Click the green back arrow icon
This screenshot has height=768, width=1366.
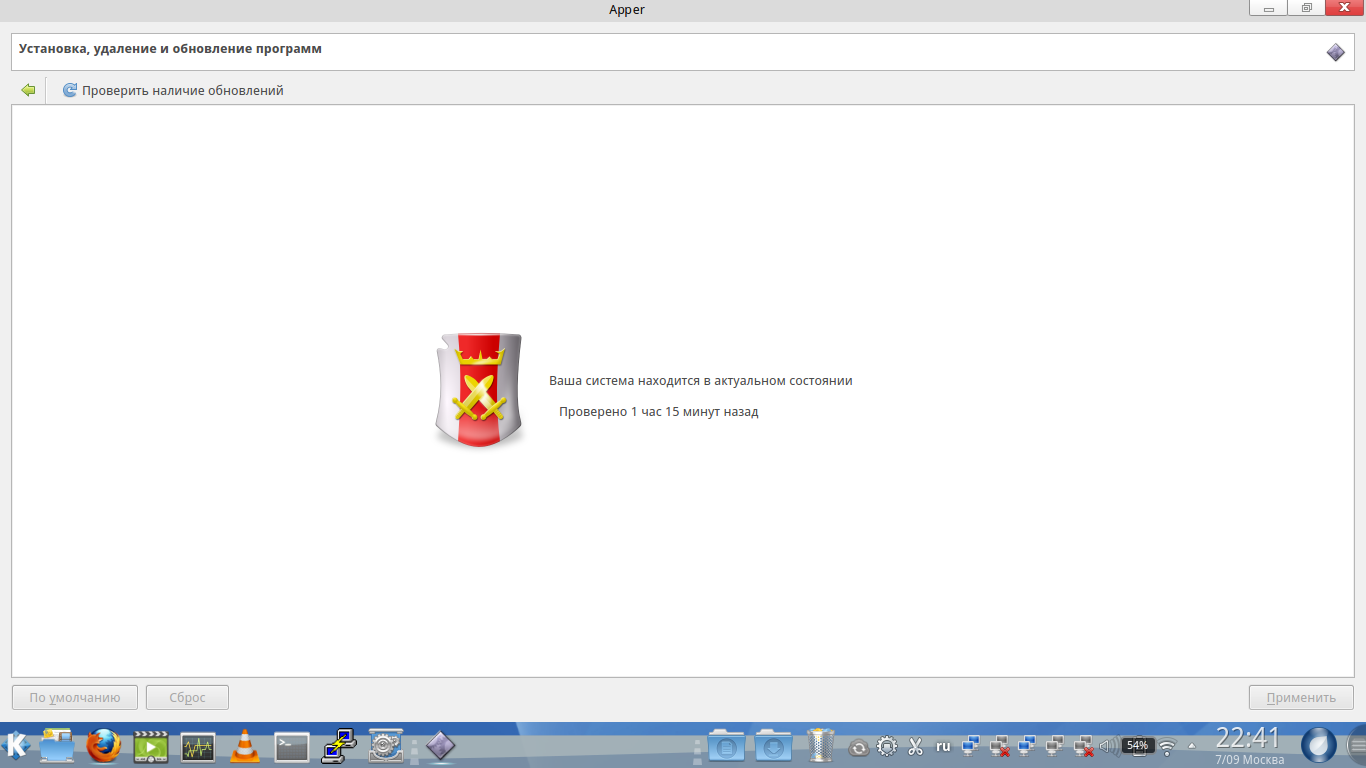(x=28, y=90)
